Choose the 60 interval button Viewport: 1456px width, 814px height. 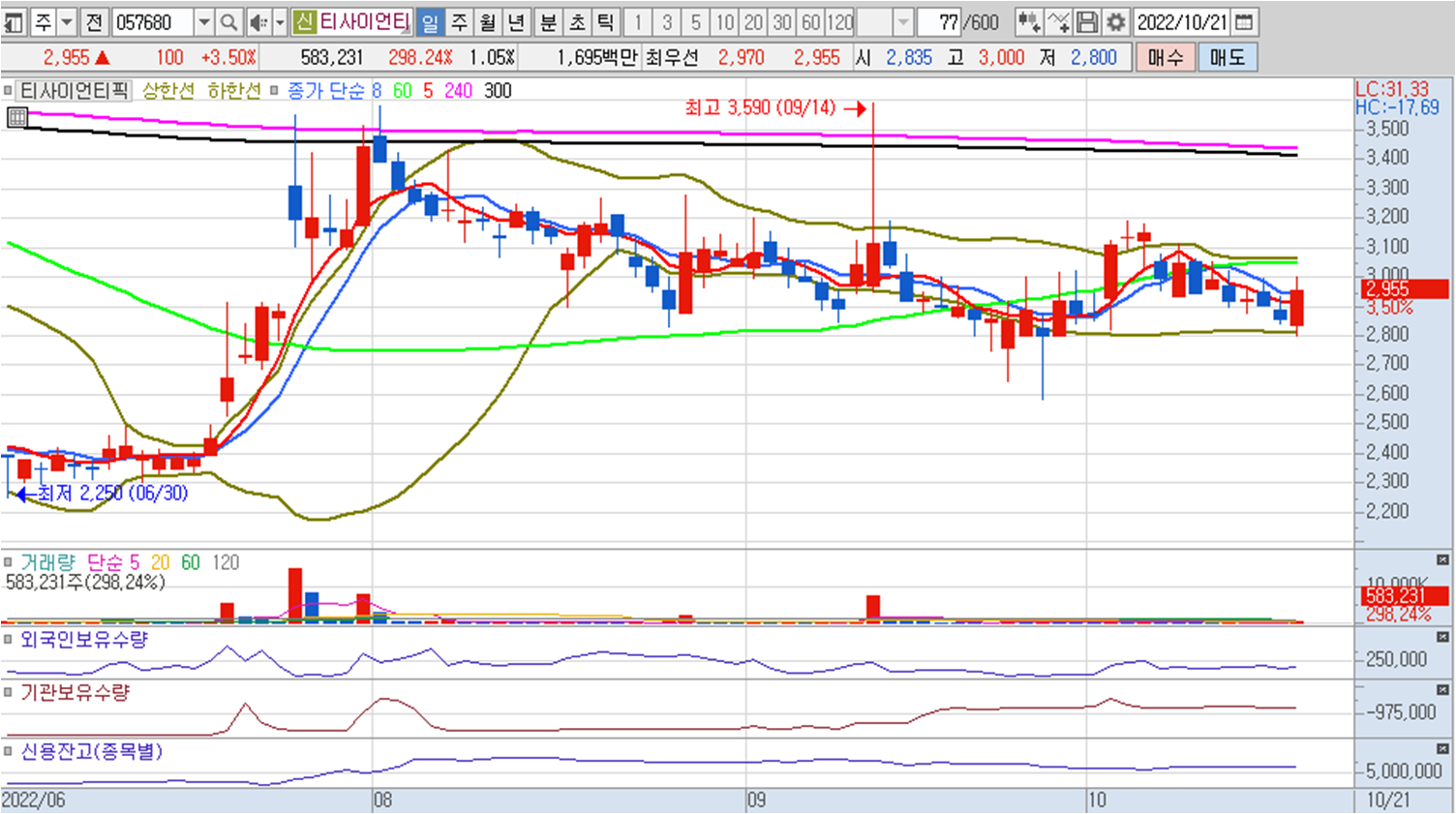point(811,21)
